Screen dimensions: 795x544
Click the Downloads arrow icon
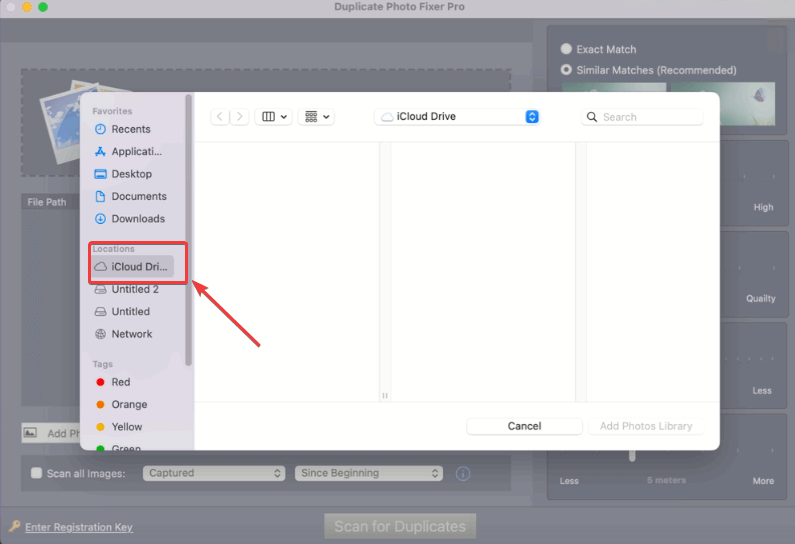pos(100,219)
